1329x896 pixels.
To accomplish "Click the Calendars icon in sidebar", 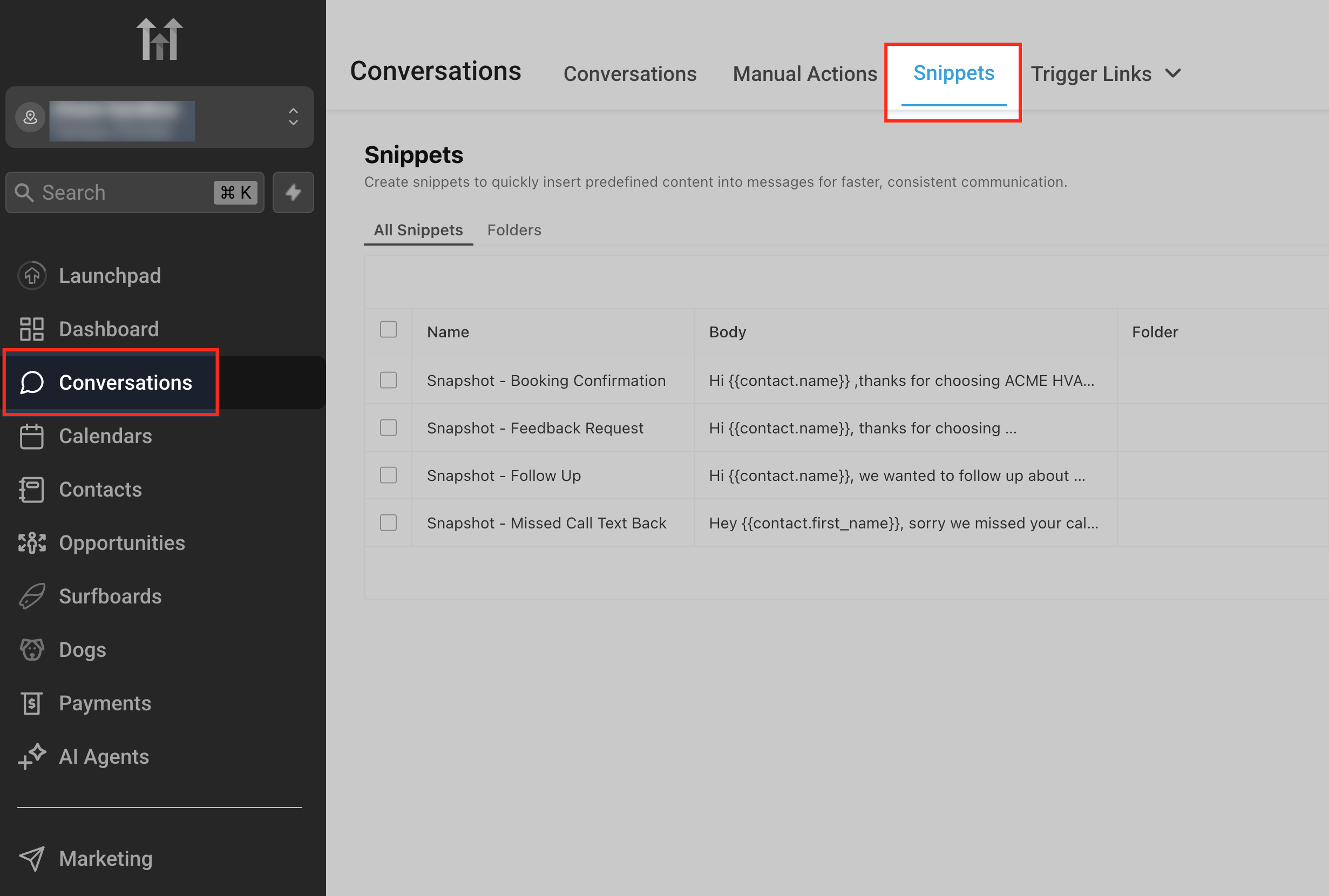I will pyautogui.click(x=32, y=437).
